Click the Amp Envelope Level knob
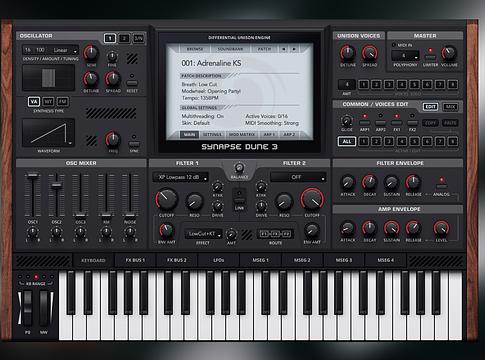The height and width of the screenshot is (360, 485). point(441,229)
